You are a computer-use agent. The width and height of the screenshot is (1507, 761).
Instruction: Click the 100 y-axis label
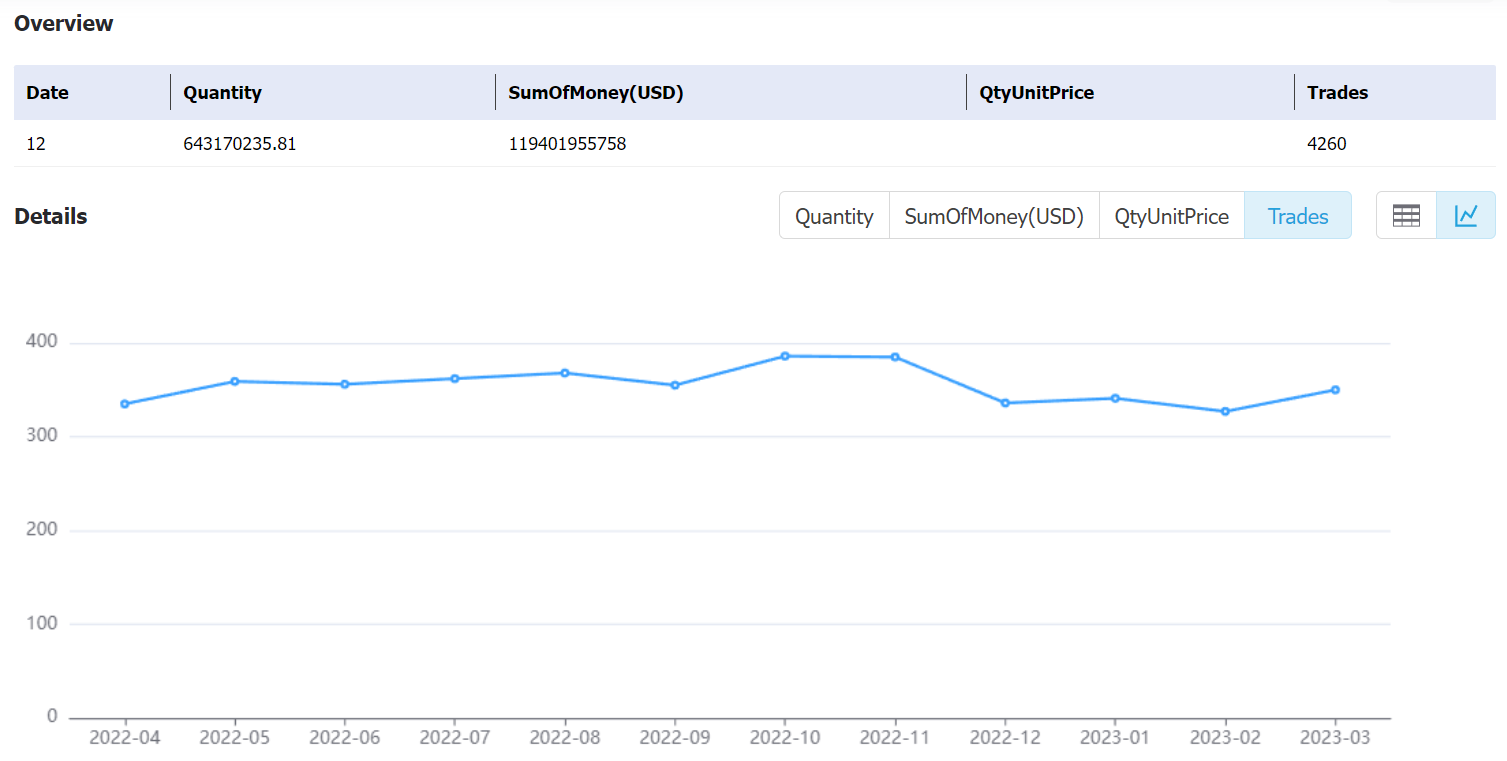click(x=42, y=623)
